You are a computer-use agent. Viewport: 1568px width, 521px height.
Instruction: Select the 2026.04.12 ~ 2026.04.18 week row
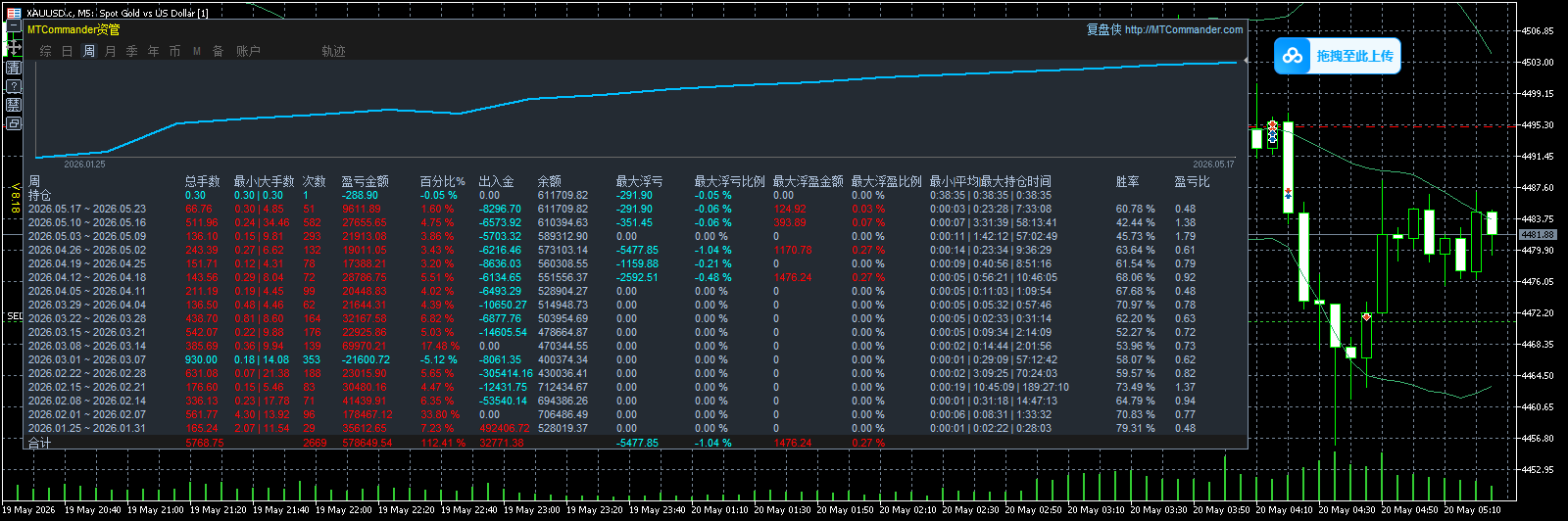click(635, 277)
